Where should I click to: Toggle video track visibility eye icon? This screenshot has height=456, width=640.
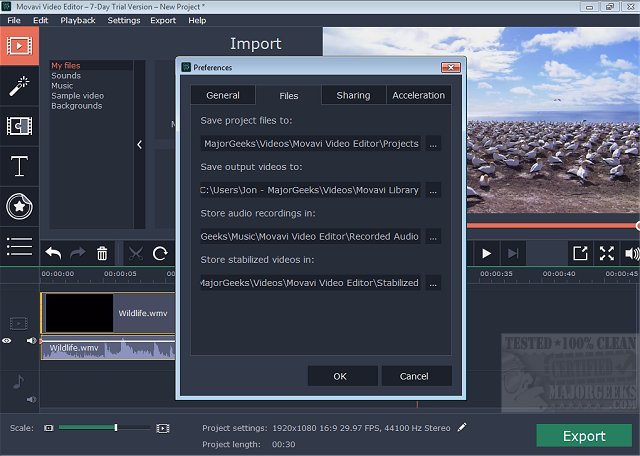[7, 341]
